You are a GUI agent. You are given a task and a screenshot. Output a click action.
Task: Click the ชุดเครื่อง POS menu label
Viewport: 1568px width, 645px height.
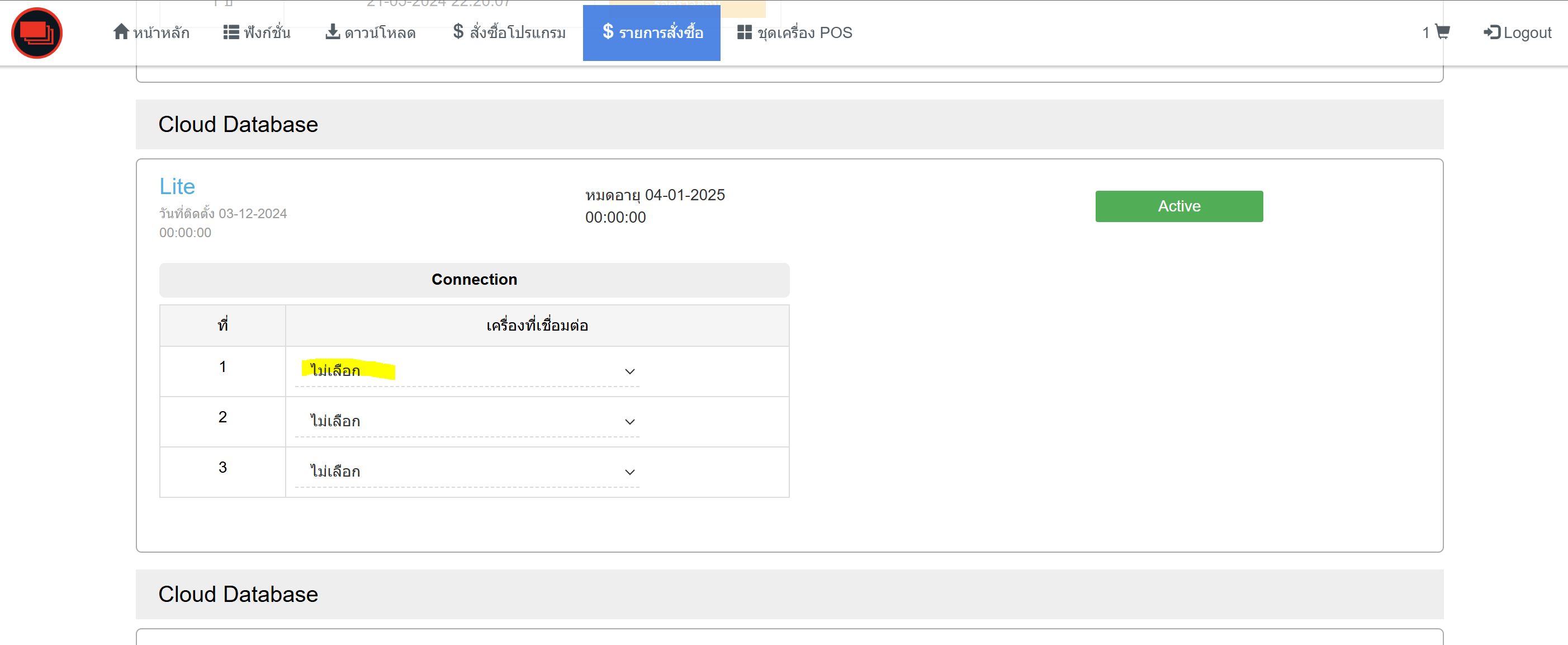pos(804,33)
